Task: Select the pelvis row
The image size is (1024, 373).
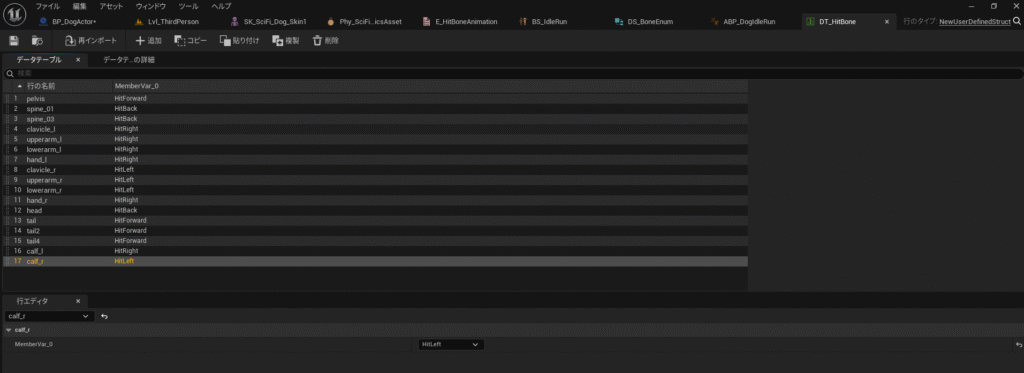Action: click(x=376, y=98)
